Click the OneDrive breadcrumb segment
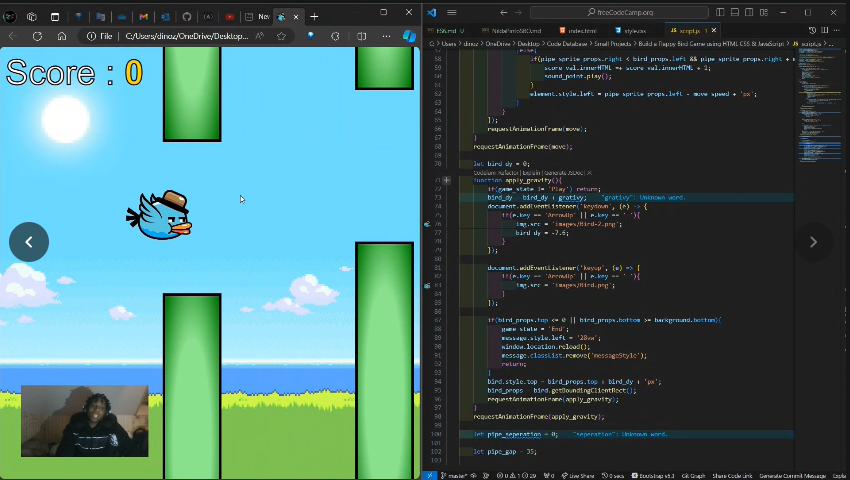 (498, 43)
